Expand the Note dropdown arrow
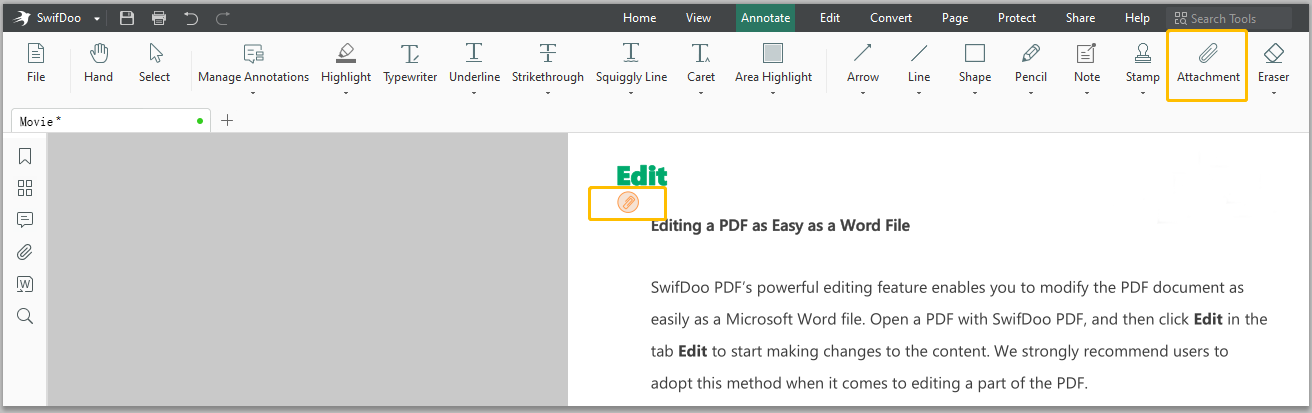 (1087, 93)
